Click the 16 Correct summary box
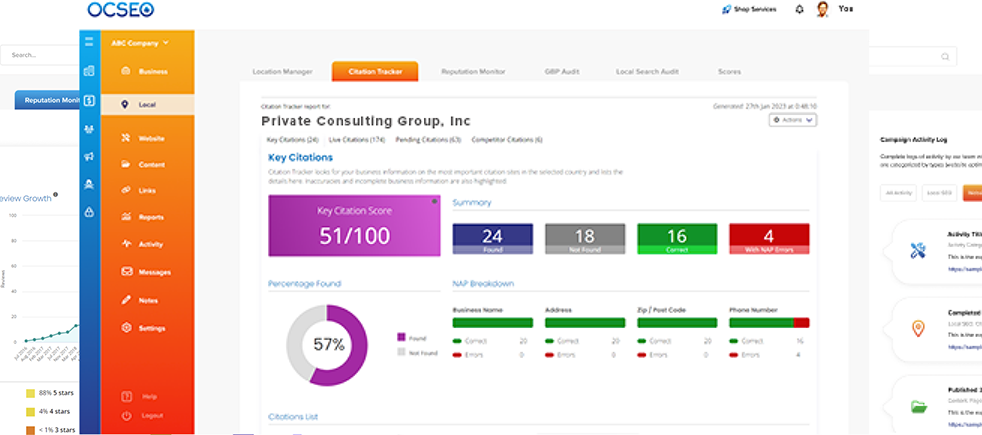The image size is (982, 435). point(677,238)
